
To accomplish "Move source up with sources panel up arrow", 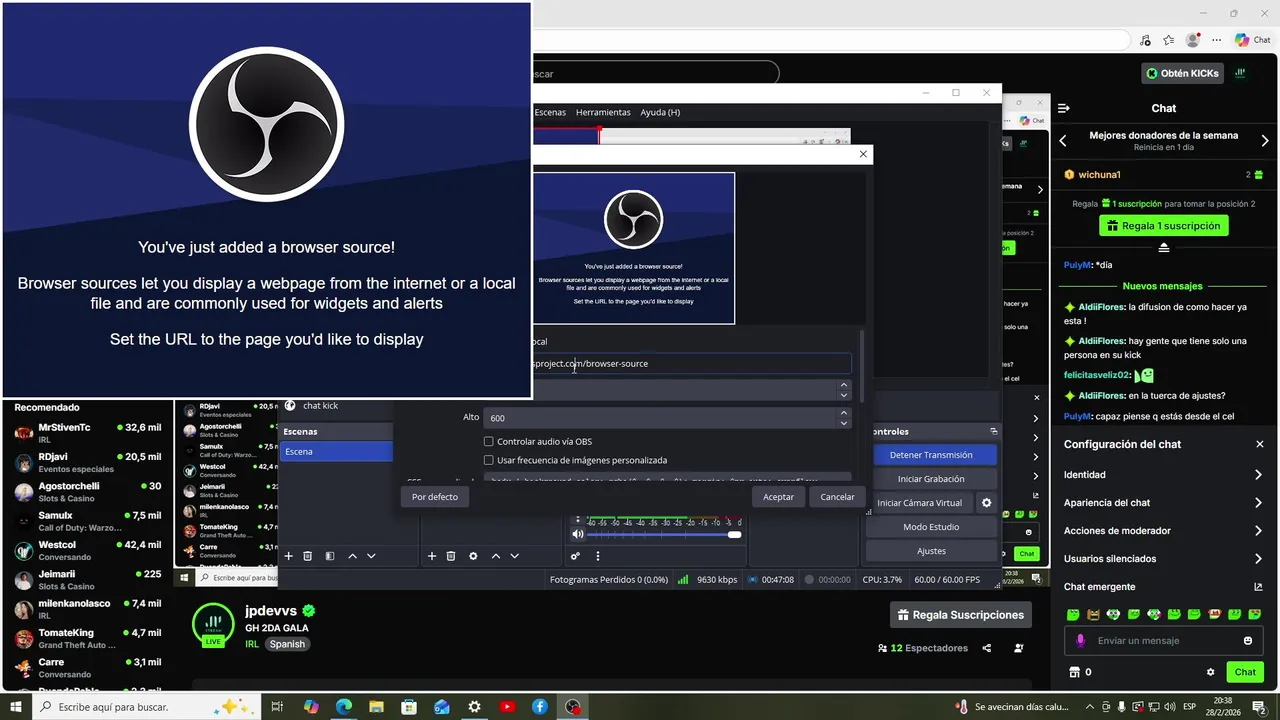I will coord(495,556).
